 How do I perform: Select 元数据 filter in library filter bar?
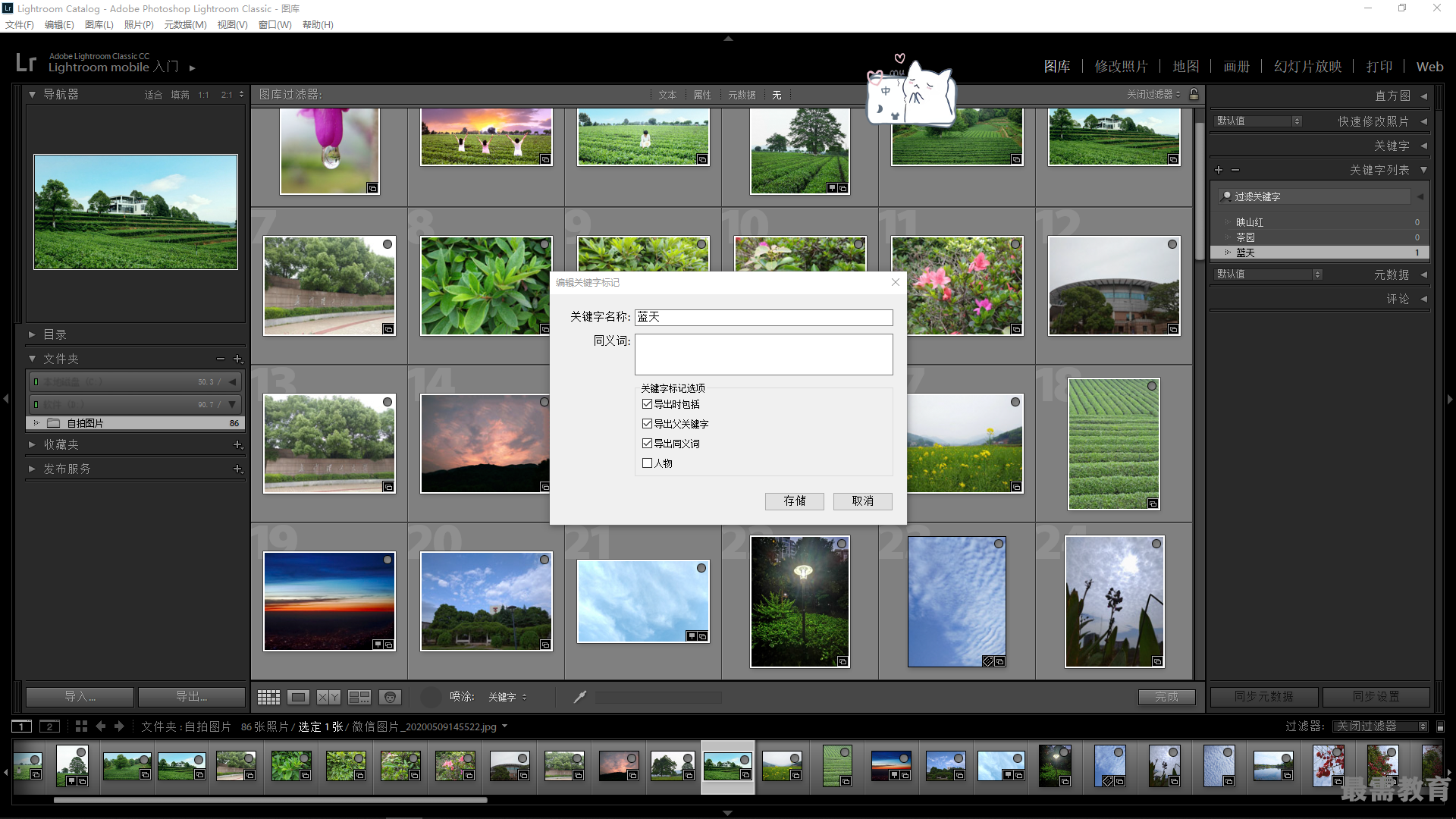tap(742, 95)
